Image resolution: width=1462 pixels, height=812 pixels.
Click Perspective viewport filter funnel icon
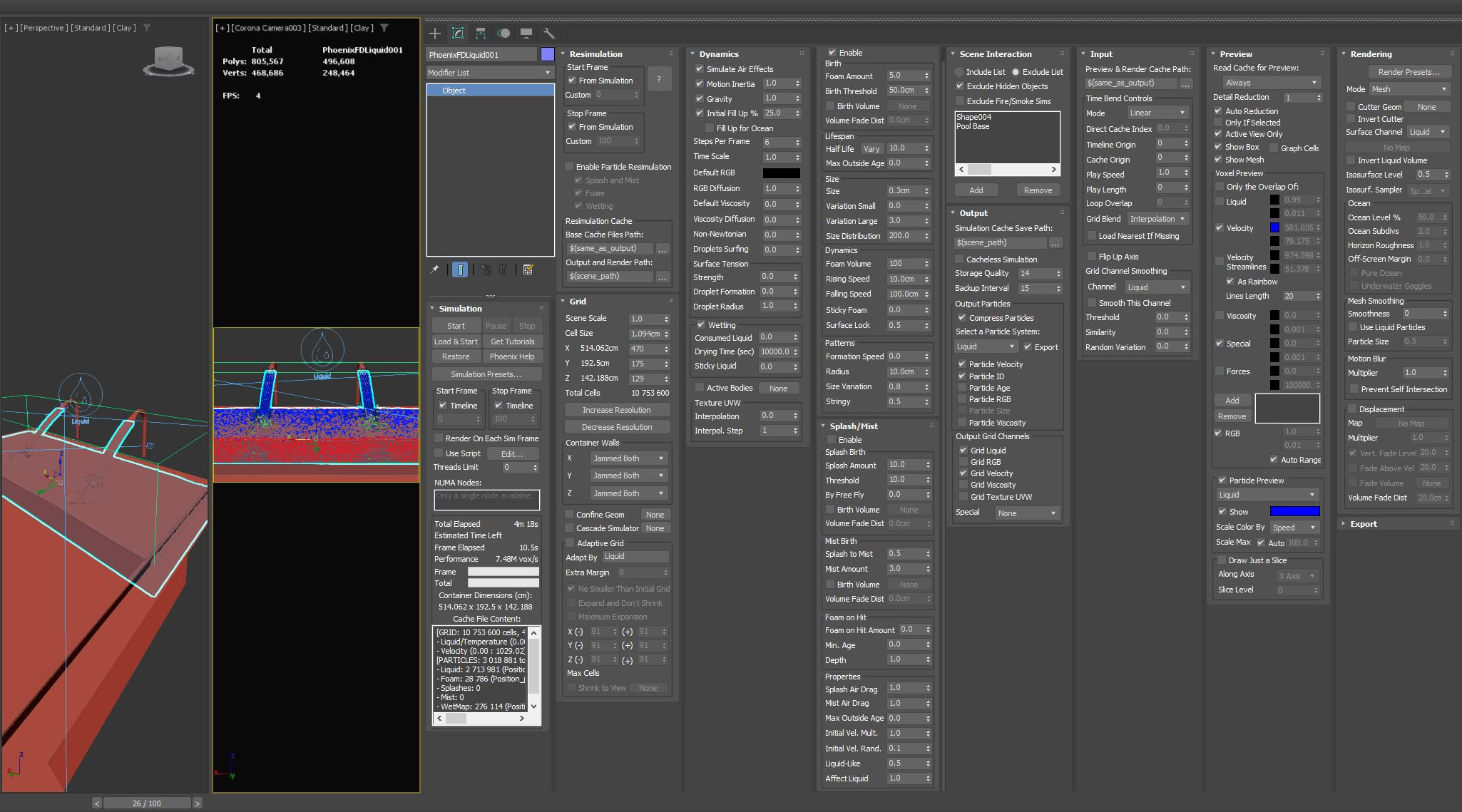point(147,28)
